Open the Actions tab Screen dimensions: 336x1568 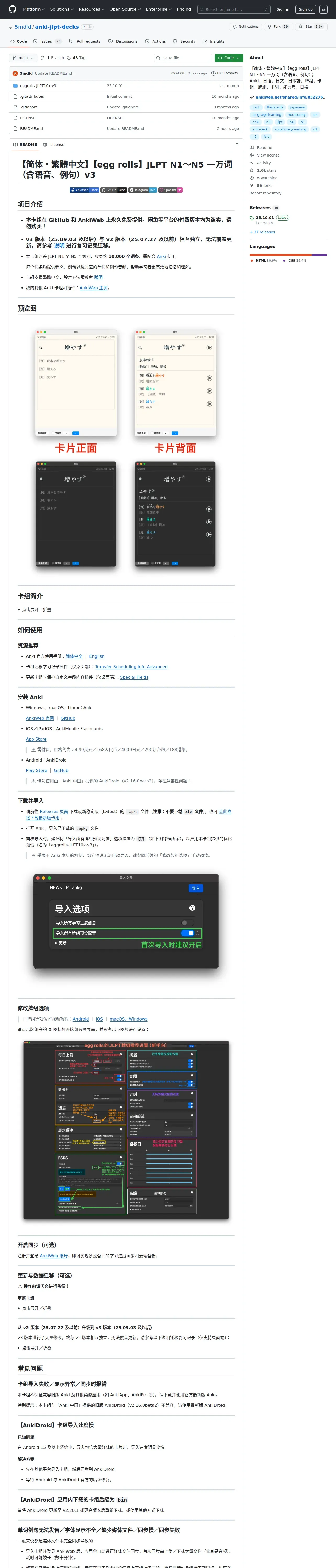155,41
